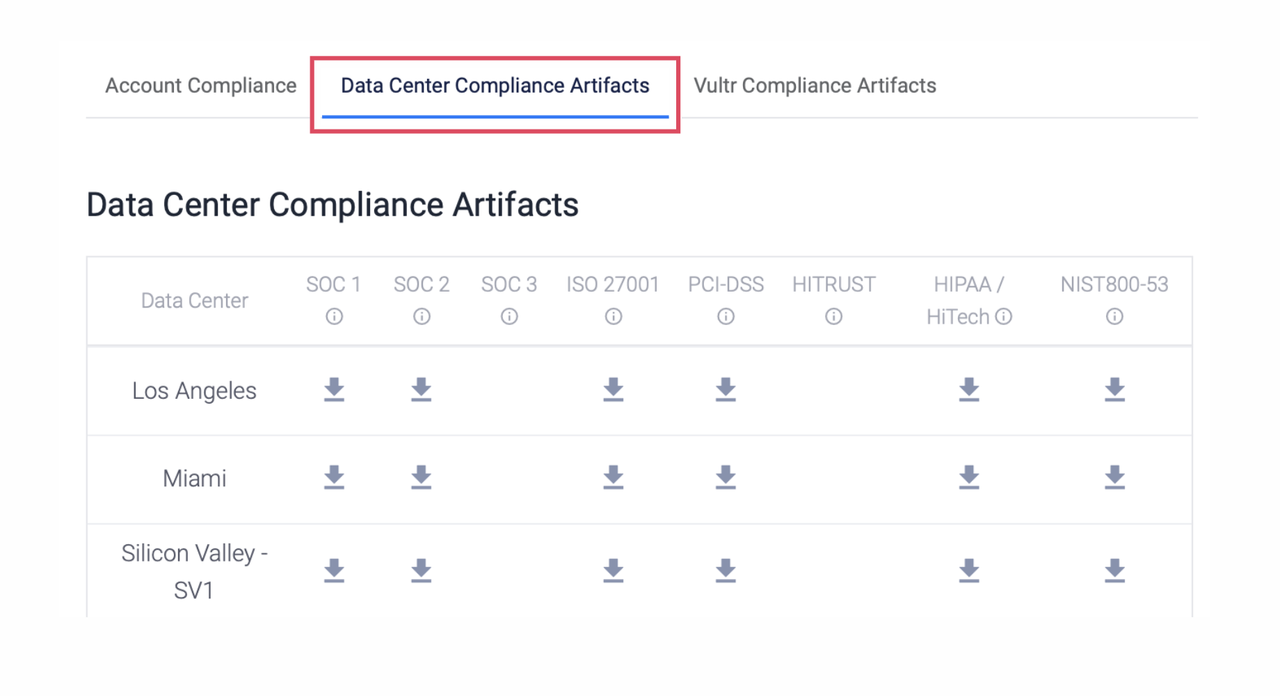Download the SOC 2 report for Silicon Valley - SV1

point(421,570)
